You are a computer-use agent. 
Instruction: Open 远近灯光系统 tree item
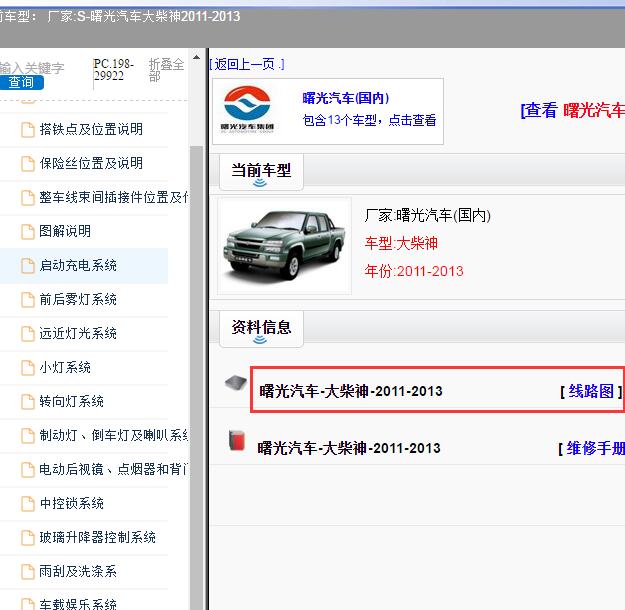[78, 333]
